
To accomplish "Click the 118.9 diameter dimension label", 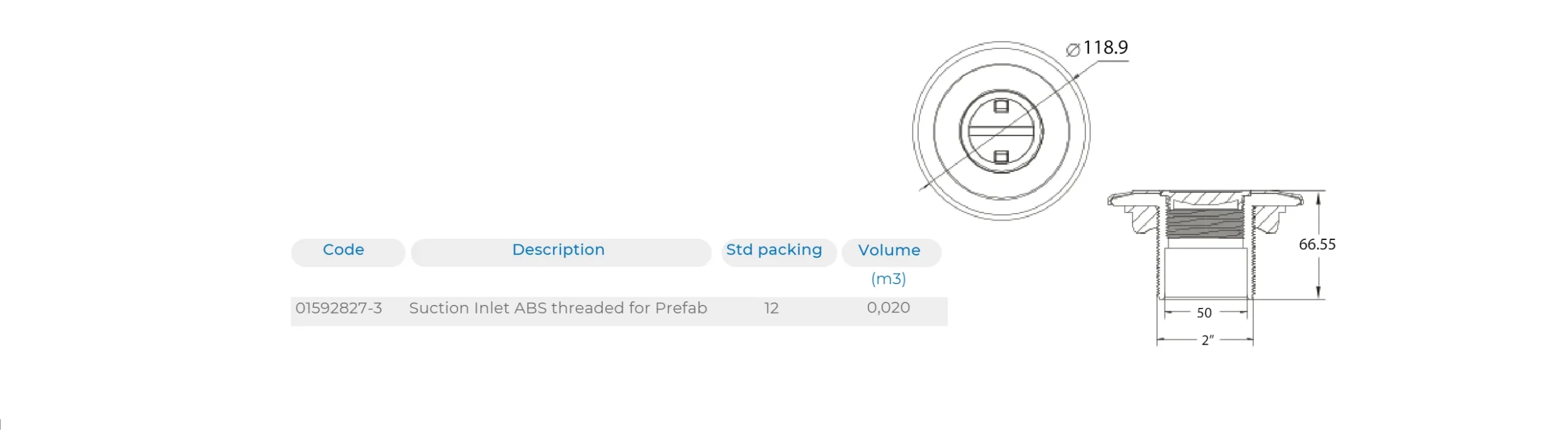I will 1106,48.
